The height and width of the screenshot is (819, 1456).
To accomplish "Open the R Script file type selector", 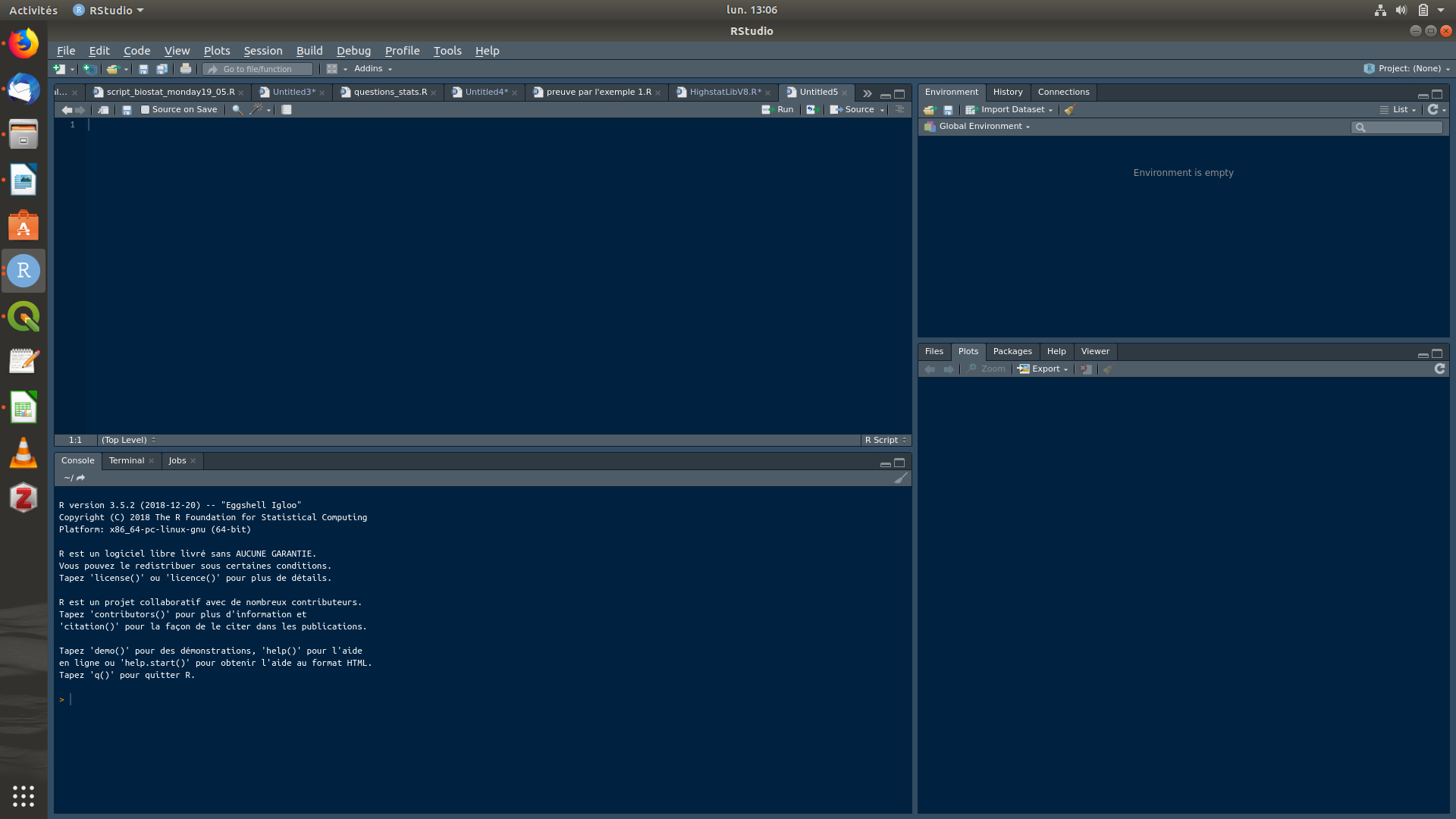I will (x=885, y=441).
